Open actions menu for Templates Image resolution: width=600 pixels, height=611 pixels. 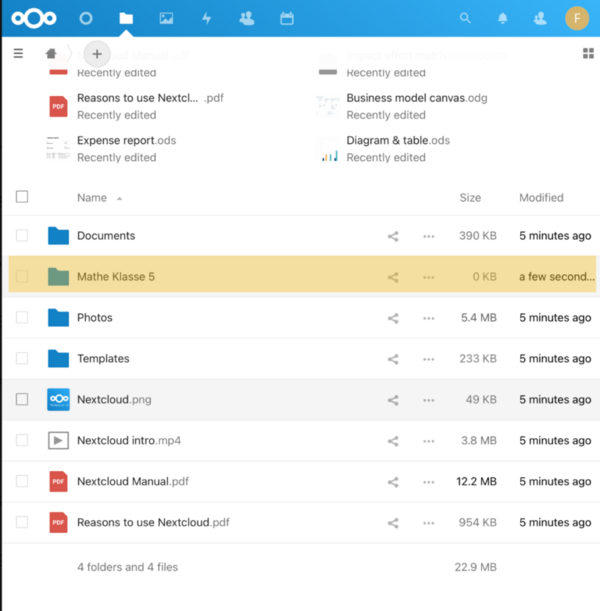click(x=429, y=359)
